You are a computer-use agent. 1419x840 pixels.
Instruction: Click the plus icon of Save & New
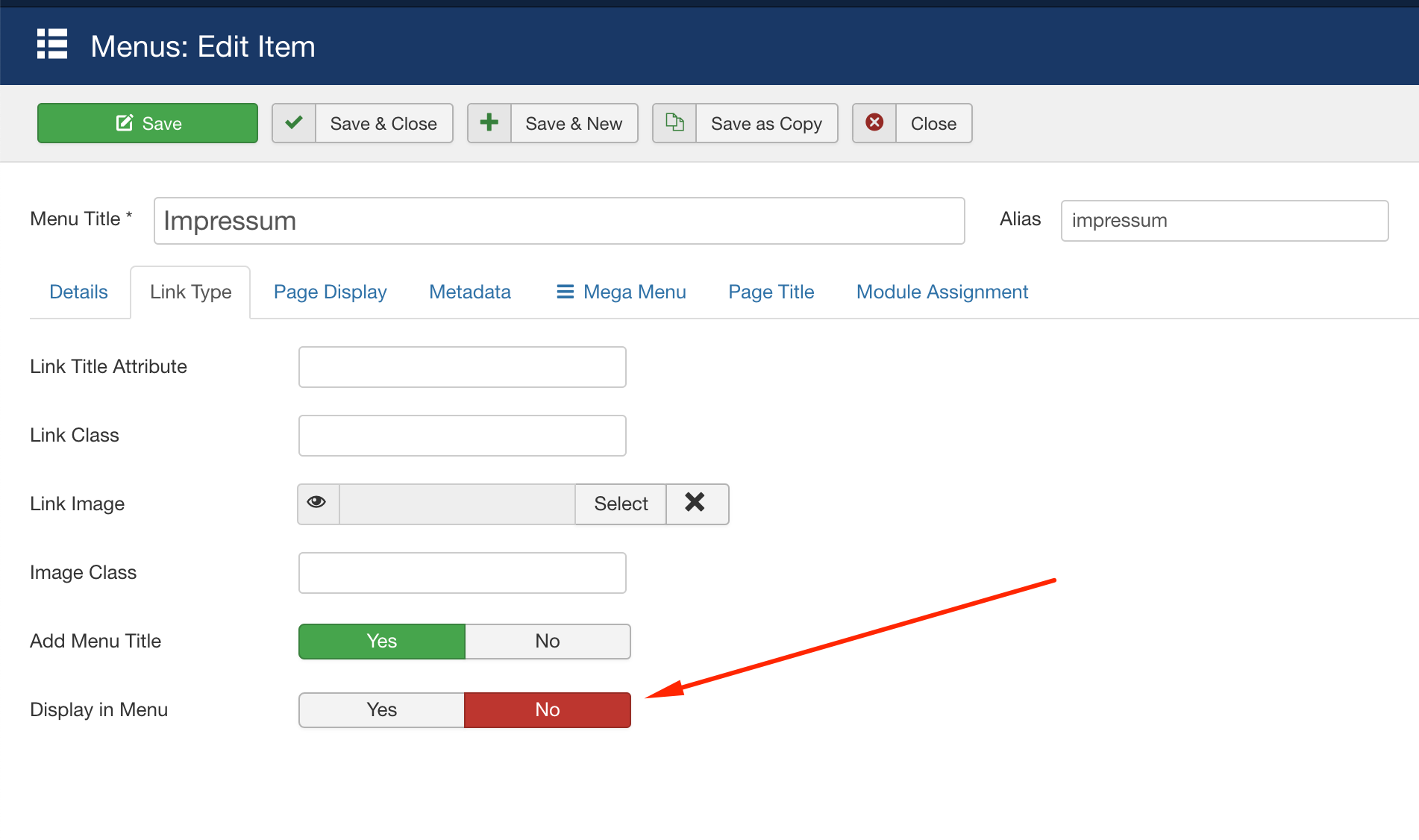point(489,123)
